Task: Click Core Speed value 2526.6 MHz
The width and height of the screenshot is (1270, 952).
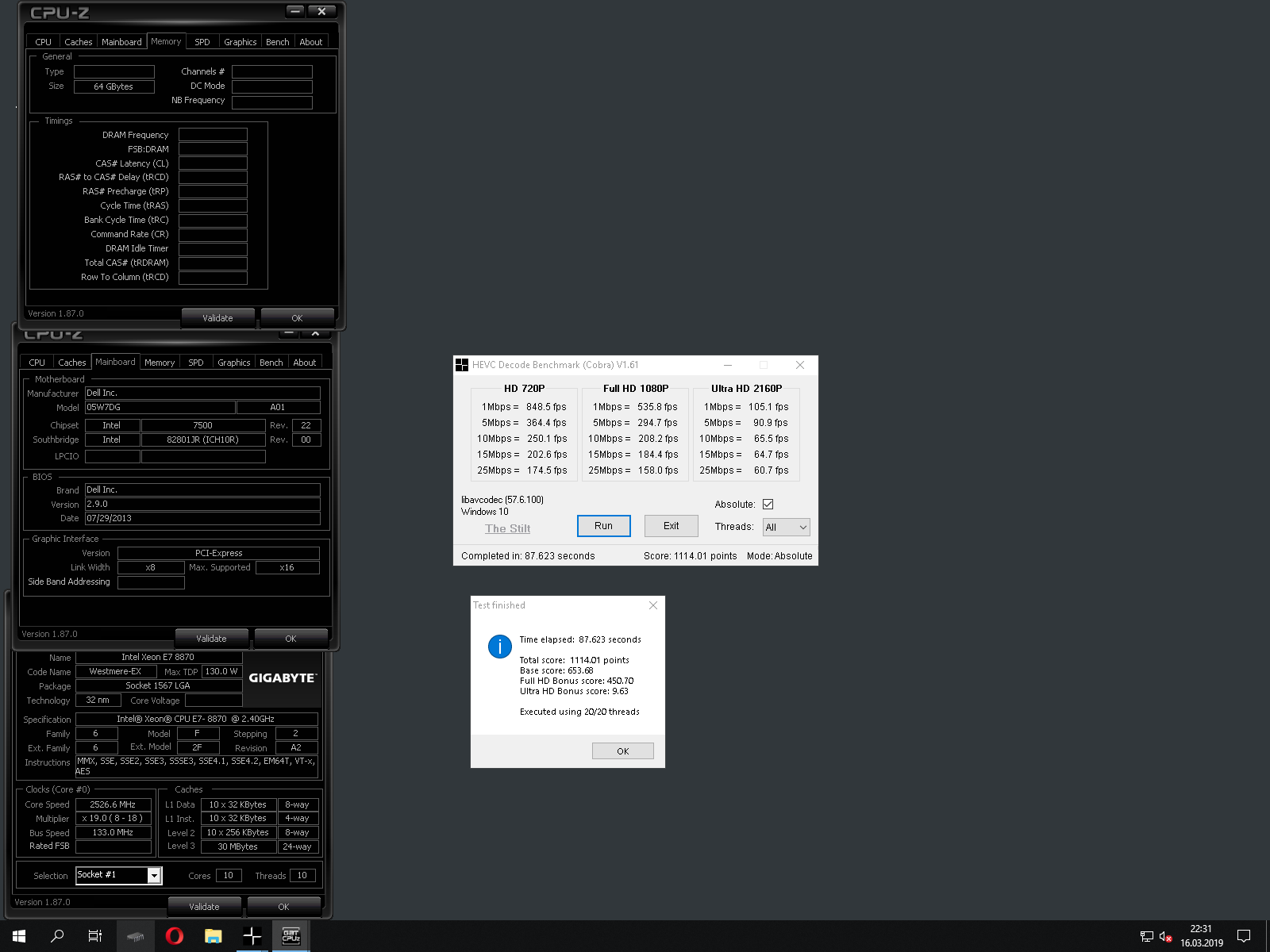Action: pyautogui.click(x=113, y=804)
